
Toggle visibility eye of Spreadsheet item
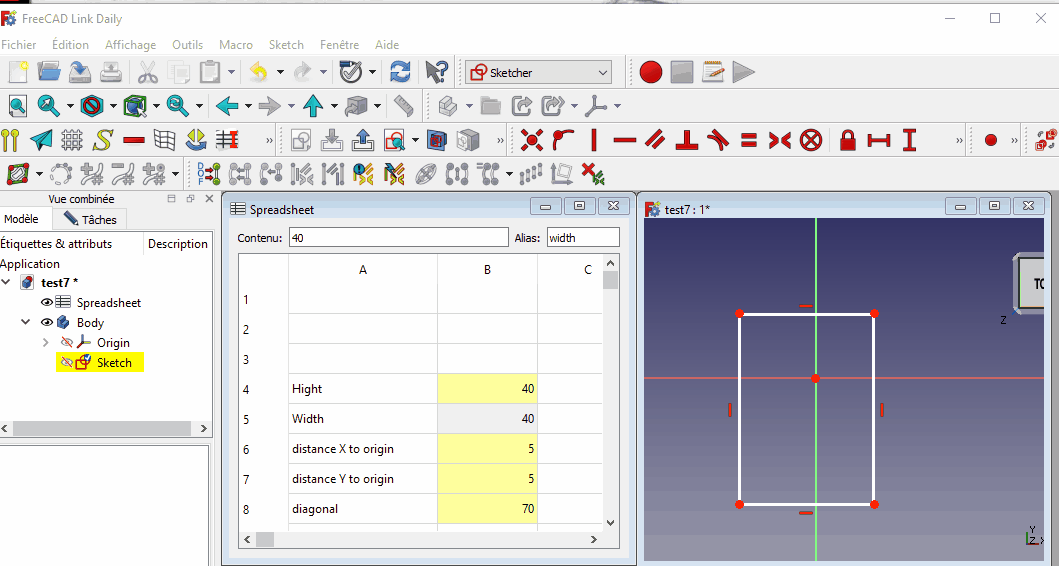click(46, 303)
